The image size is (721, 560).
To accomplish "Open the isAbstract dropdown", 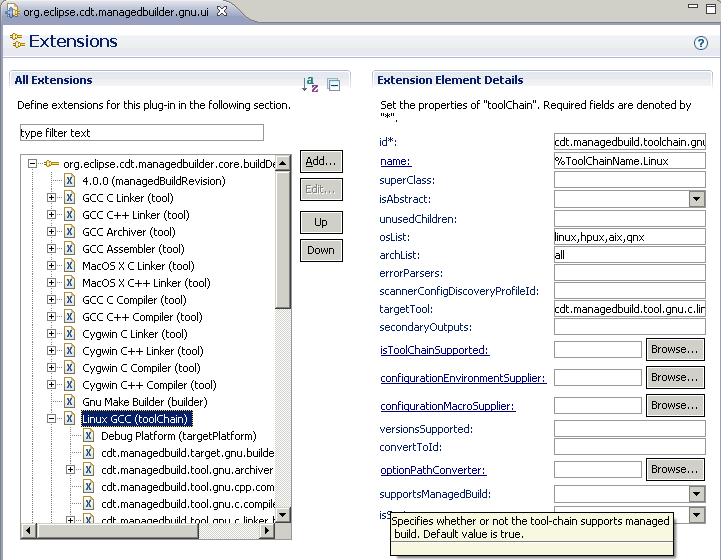I will pos(697,199).
